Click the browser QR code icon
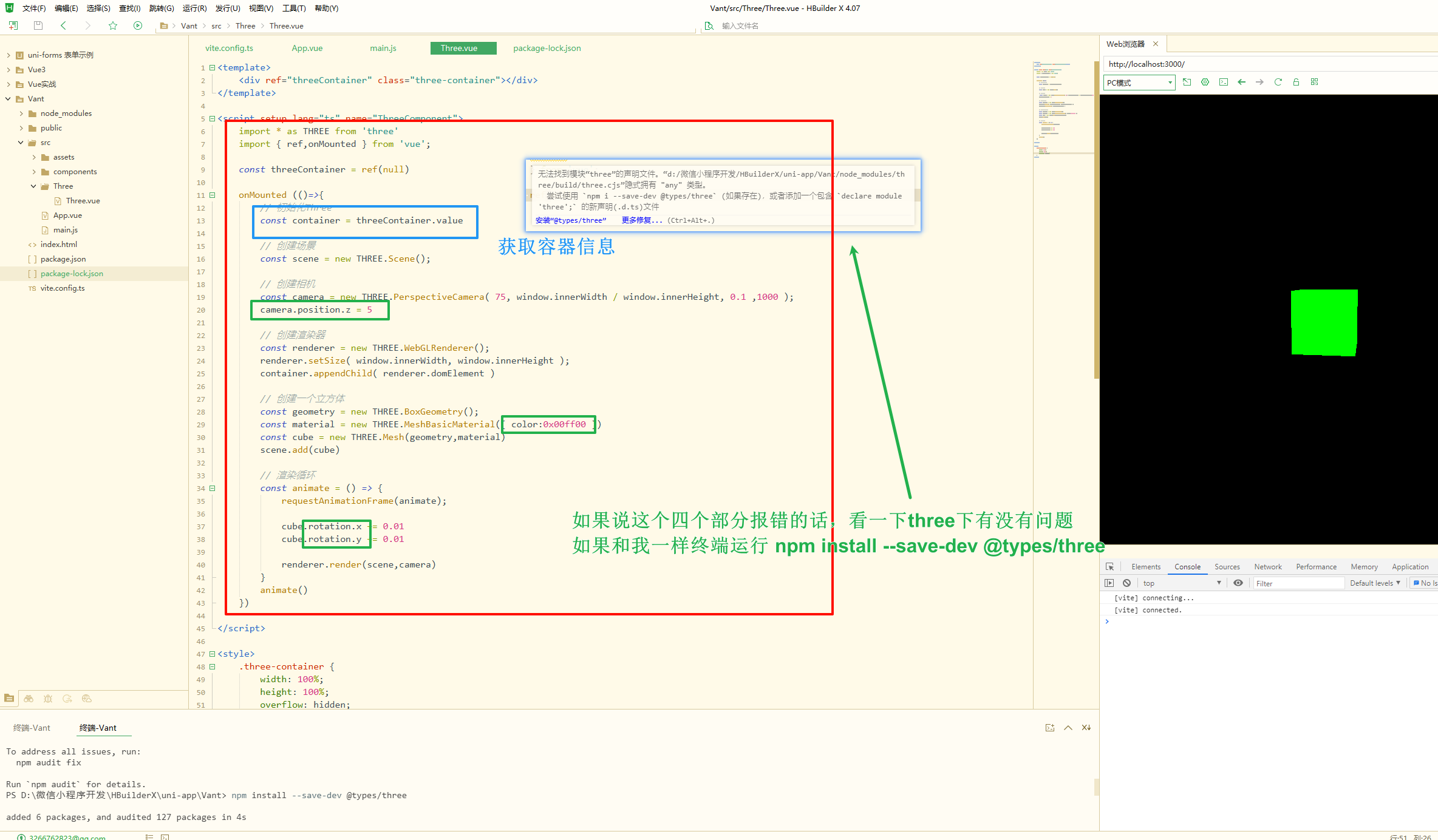Image resolution: width=1438 pixels, height=840 pixels. (1314, 82)
